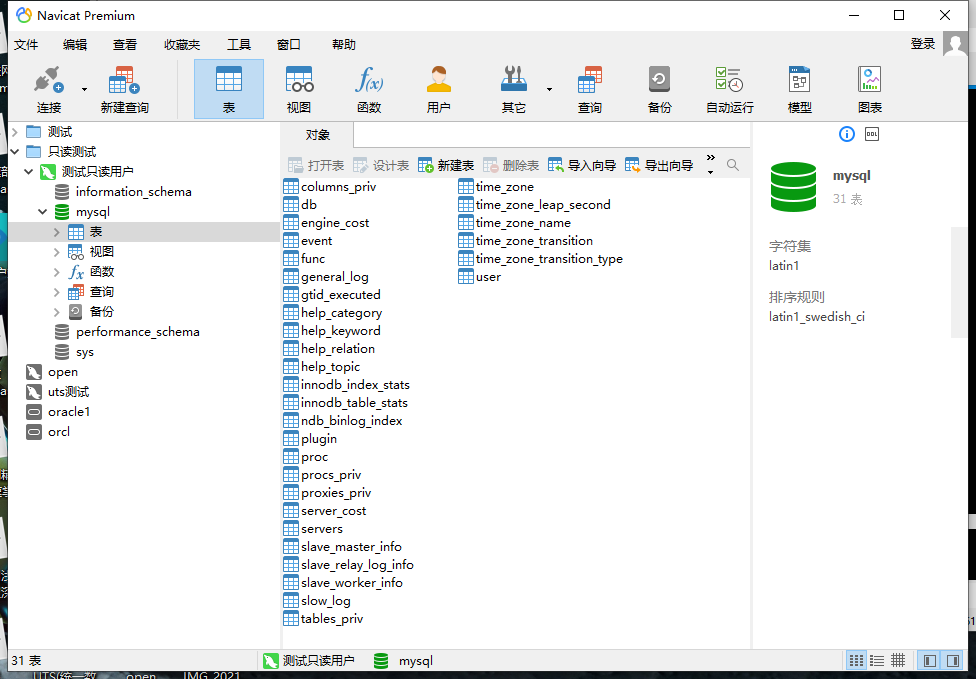
Task: Switch to detail view in the status bar
Action: pos(898,660)
